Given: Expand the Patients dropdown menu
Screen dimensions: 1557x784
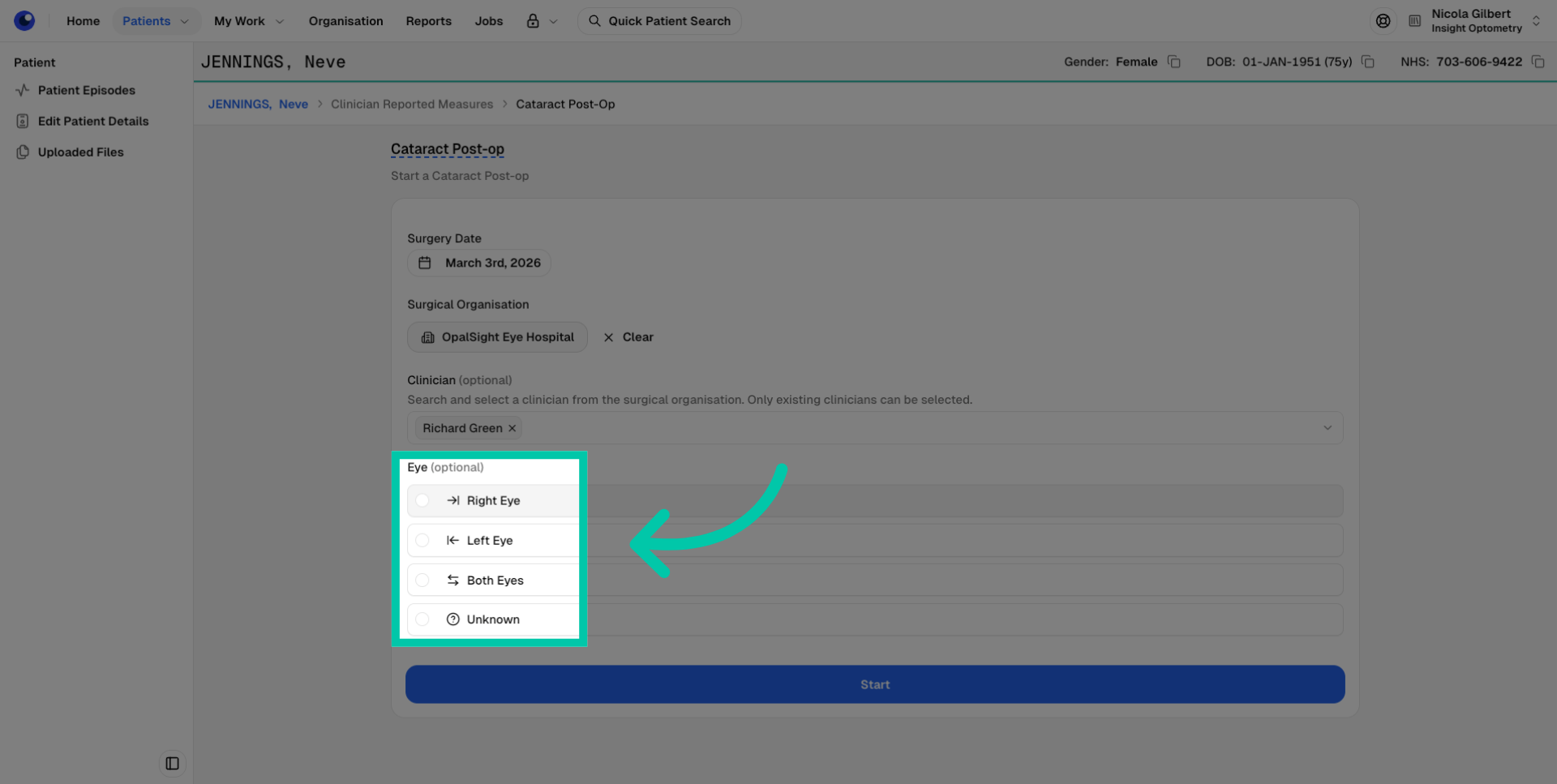Looking at the screenshot, I should click(155, 21).
